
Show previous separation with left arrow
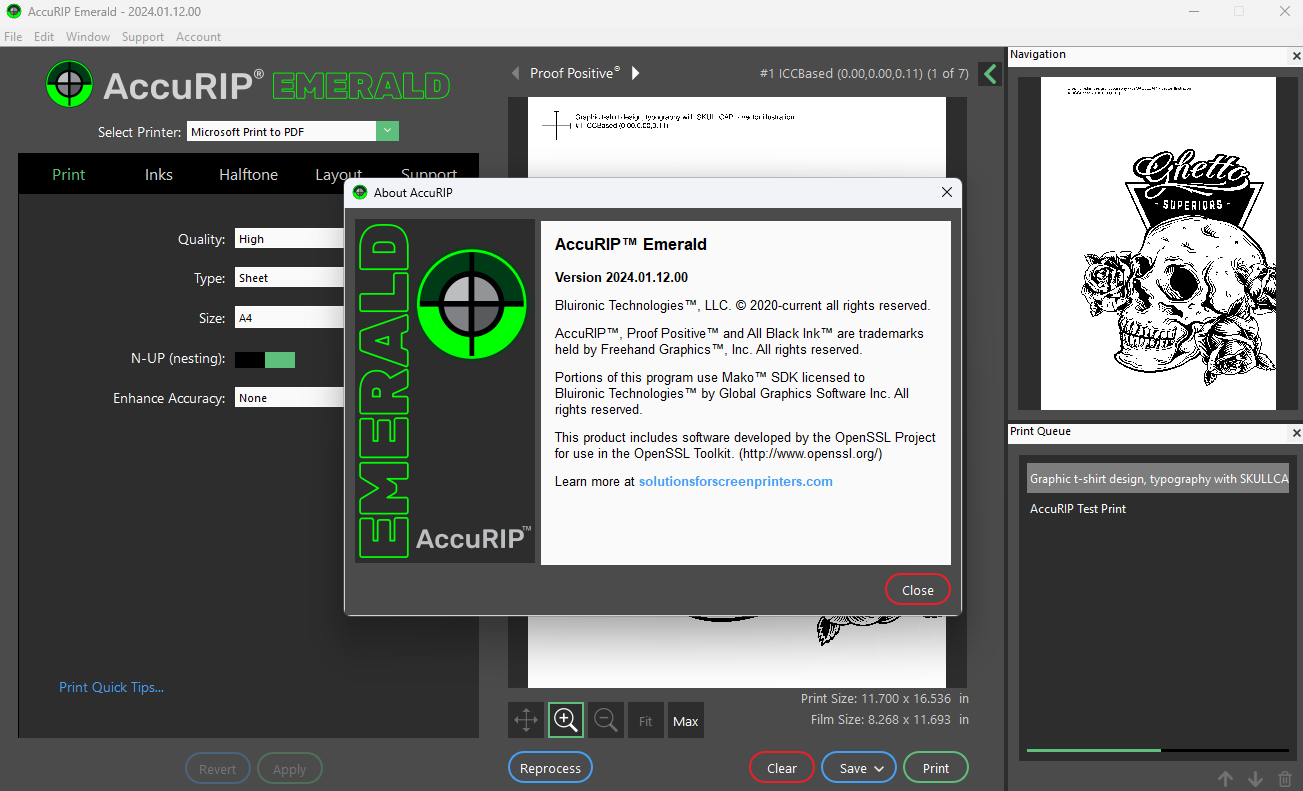click(516, 73)
